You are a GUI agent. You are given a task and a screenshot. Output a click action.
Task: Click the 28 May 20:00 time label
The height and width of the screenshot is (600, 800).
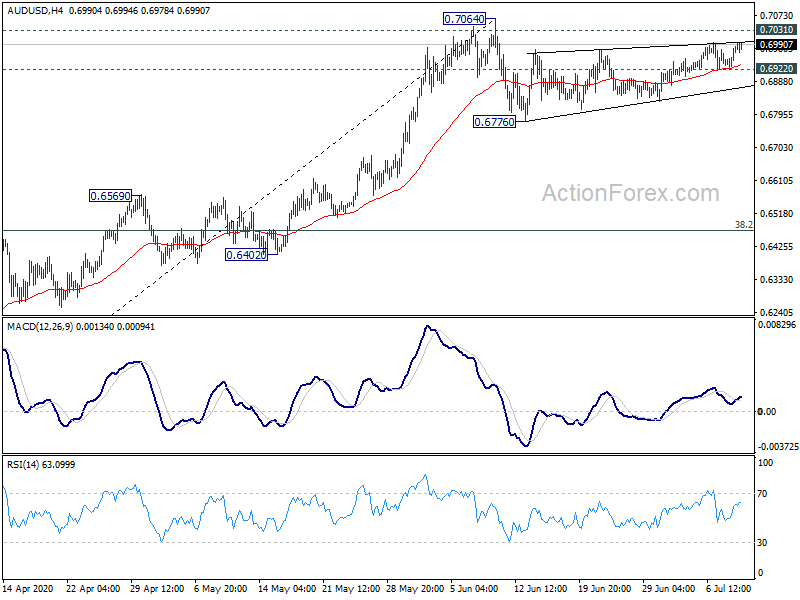click(x=413, y=588)
